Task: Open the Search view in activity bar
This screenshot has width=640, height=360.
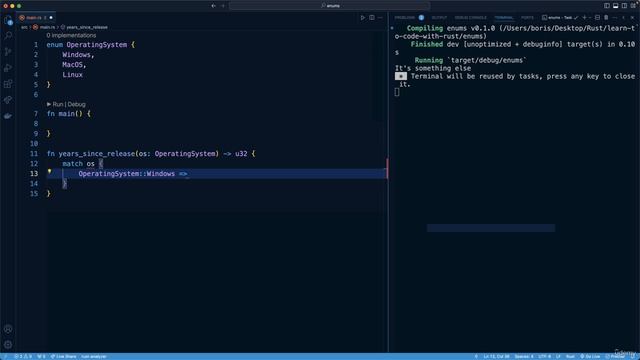Action: pyautogui.click(x=8, y=36)
